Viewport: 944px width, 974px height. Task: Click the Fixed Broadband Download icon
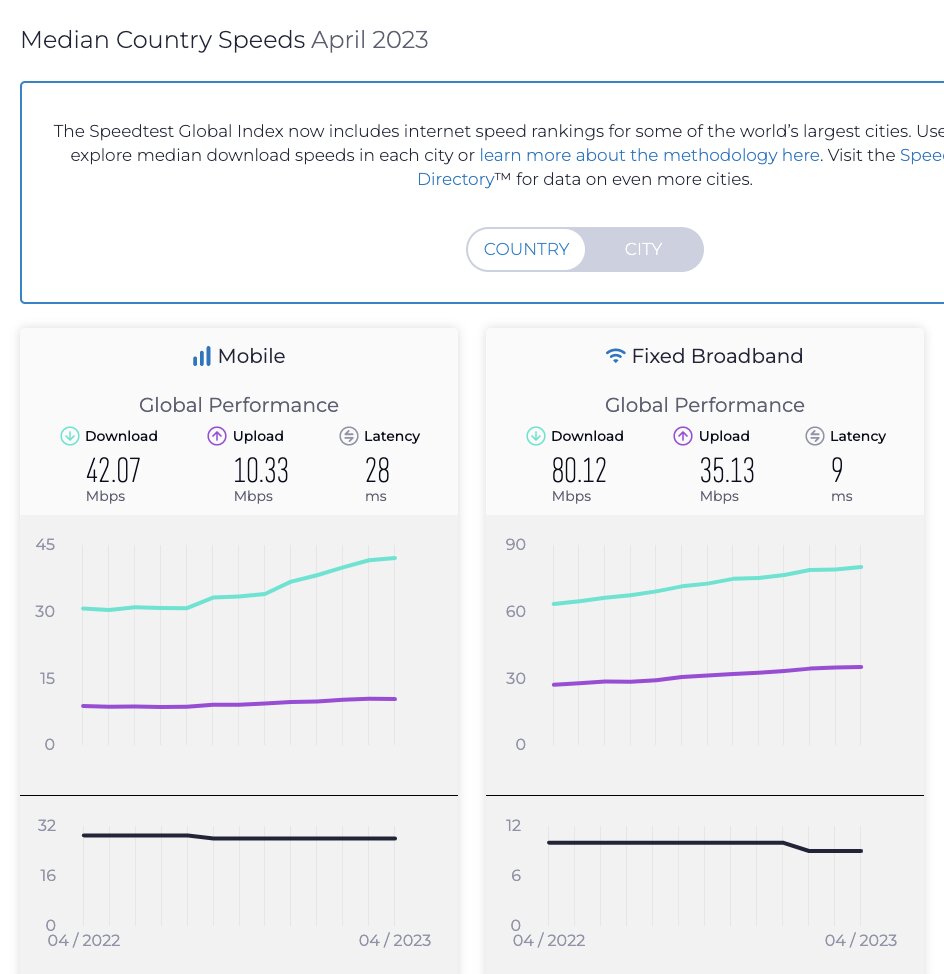(536, 436)
